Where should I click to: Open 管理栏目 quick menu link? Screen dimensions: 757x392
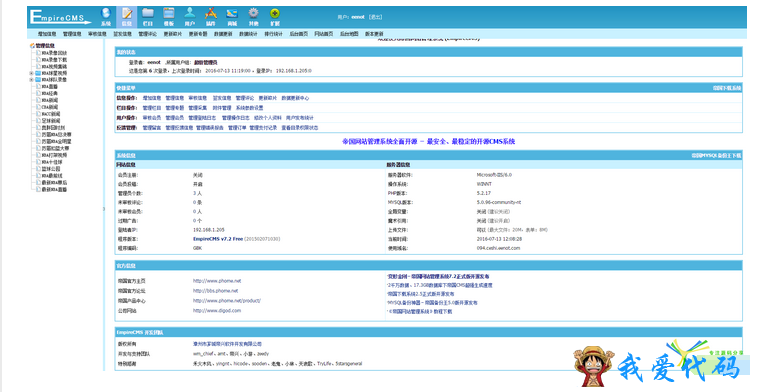tap(152, 108)
